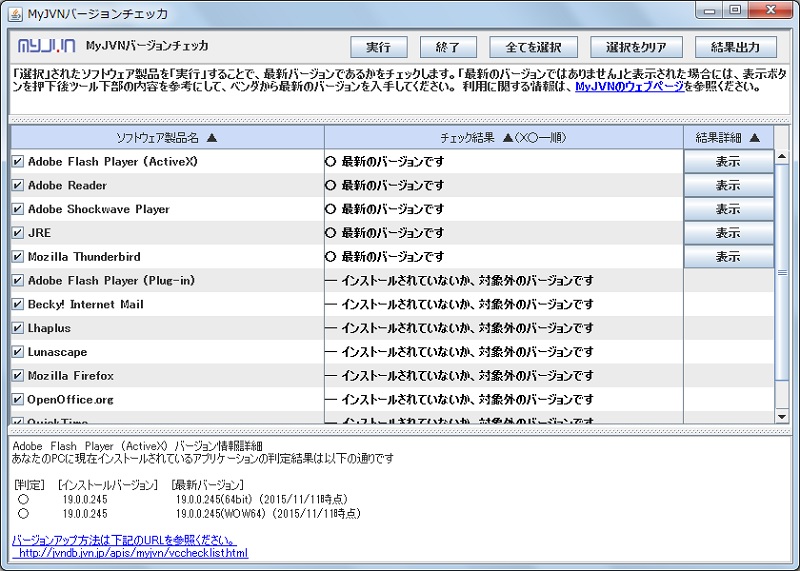Click the [インストールバージョン] heading text

pyautogui.click(x=108, y=485)
